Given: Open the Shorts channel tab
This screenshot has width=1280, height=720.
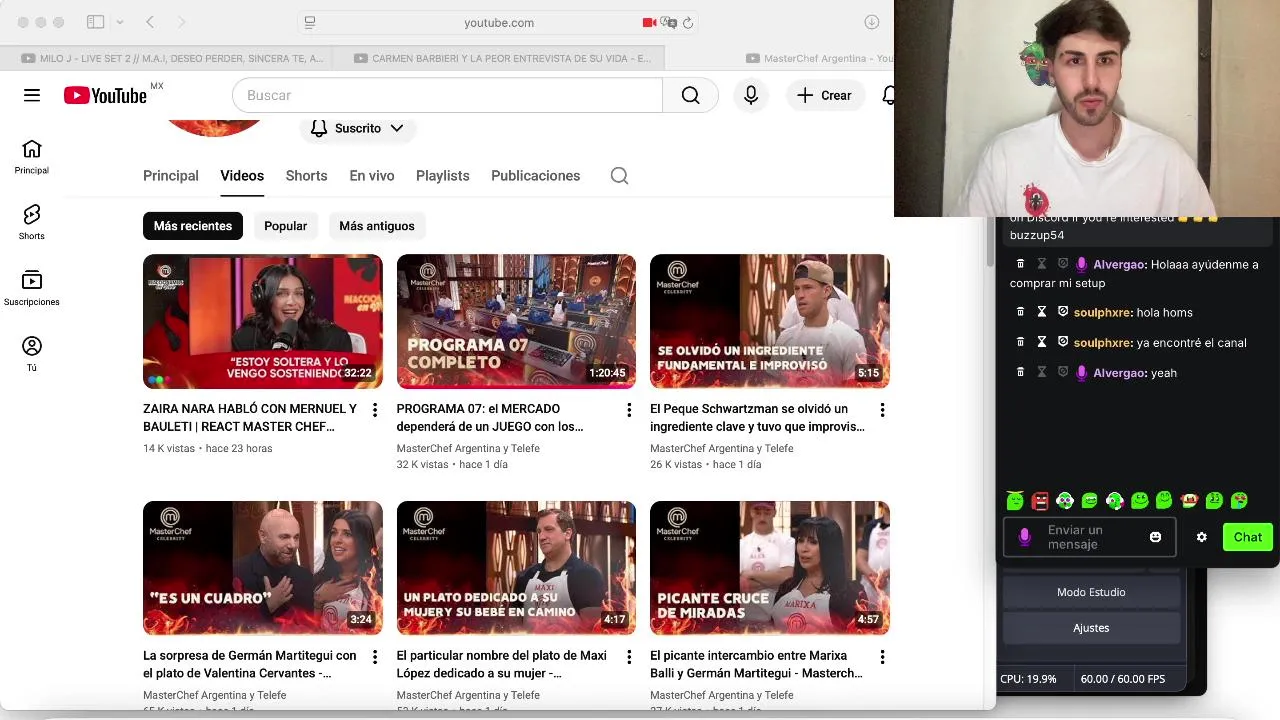Looking at the screenshot, I should (306, 176).
